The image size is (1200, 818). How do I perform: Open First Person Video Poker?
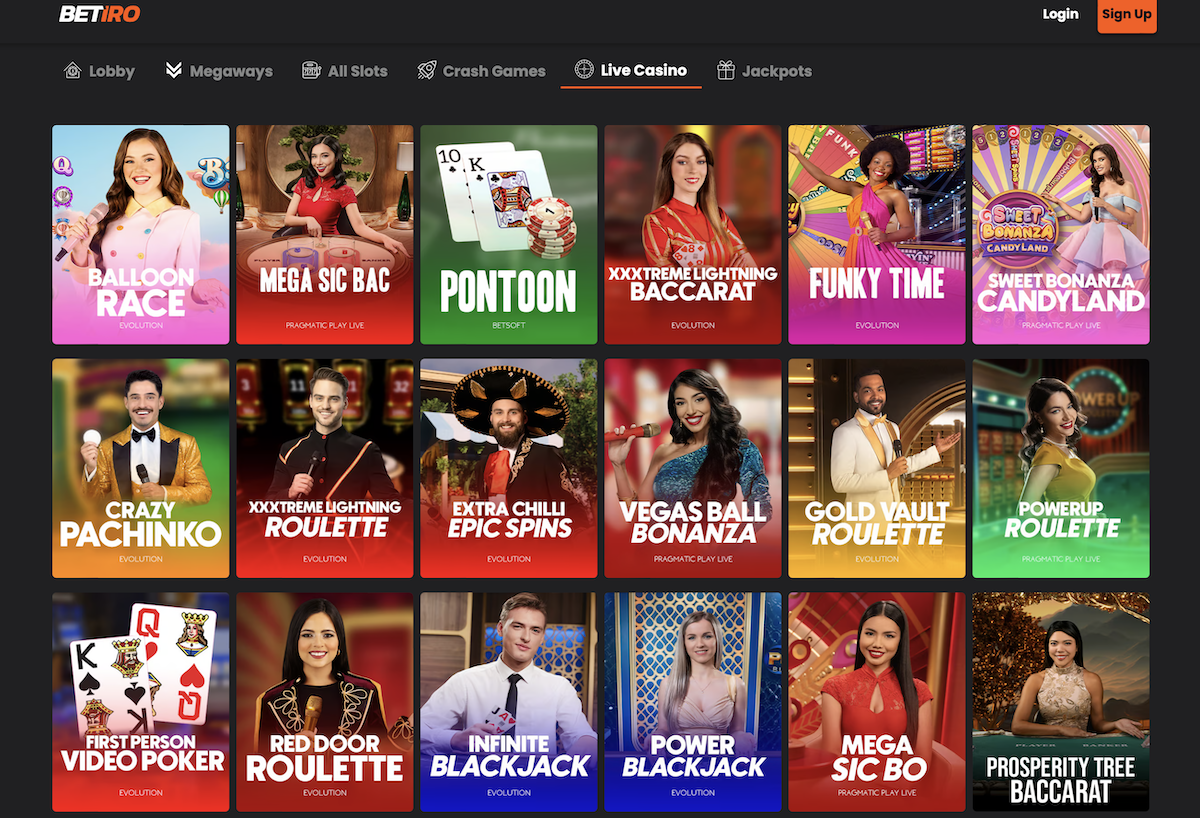[141, 701]
